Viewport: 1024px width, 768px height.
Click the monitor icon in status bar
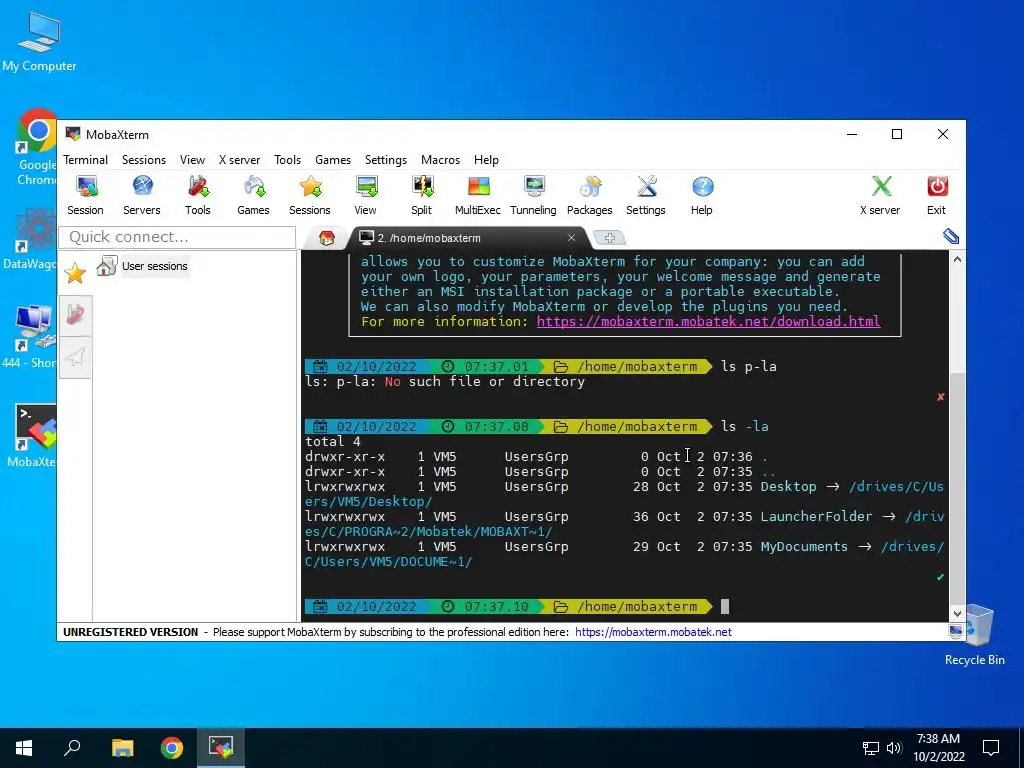pyautogui.click(x=955, y=631)
